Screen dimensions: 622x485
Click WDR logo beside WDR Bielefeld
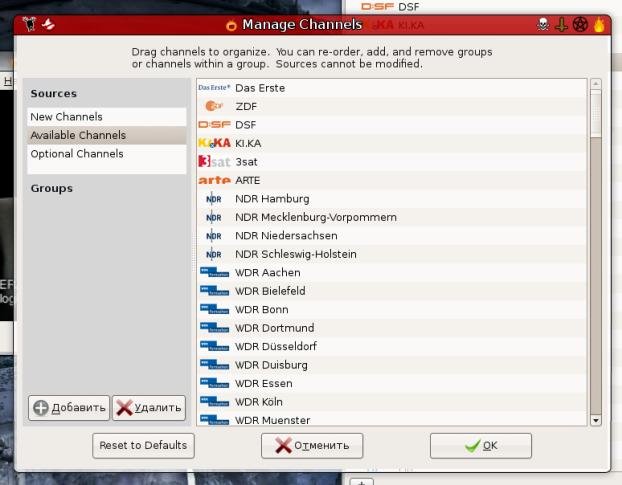[214, 291]
